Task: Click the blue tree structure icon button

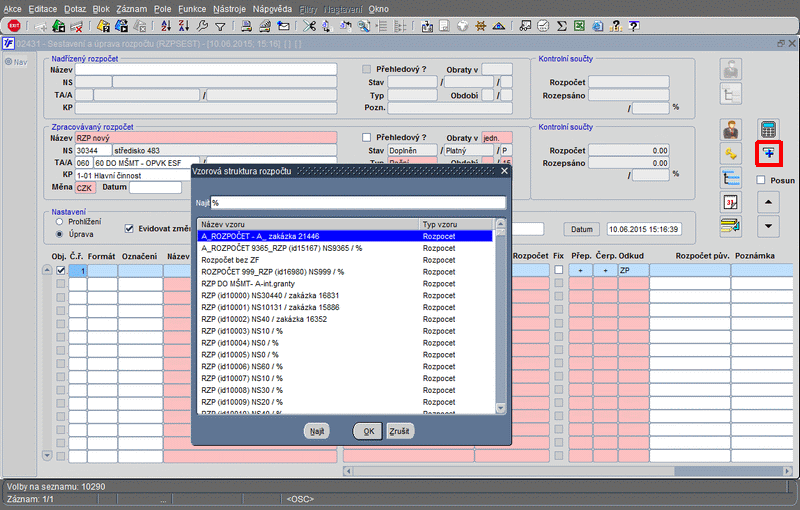Action: tap(731, 177)
